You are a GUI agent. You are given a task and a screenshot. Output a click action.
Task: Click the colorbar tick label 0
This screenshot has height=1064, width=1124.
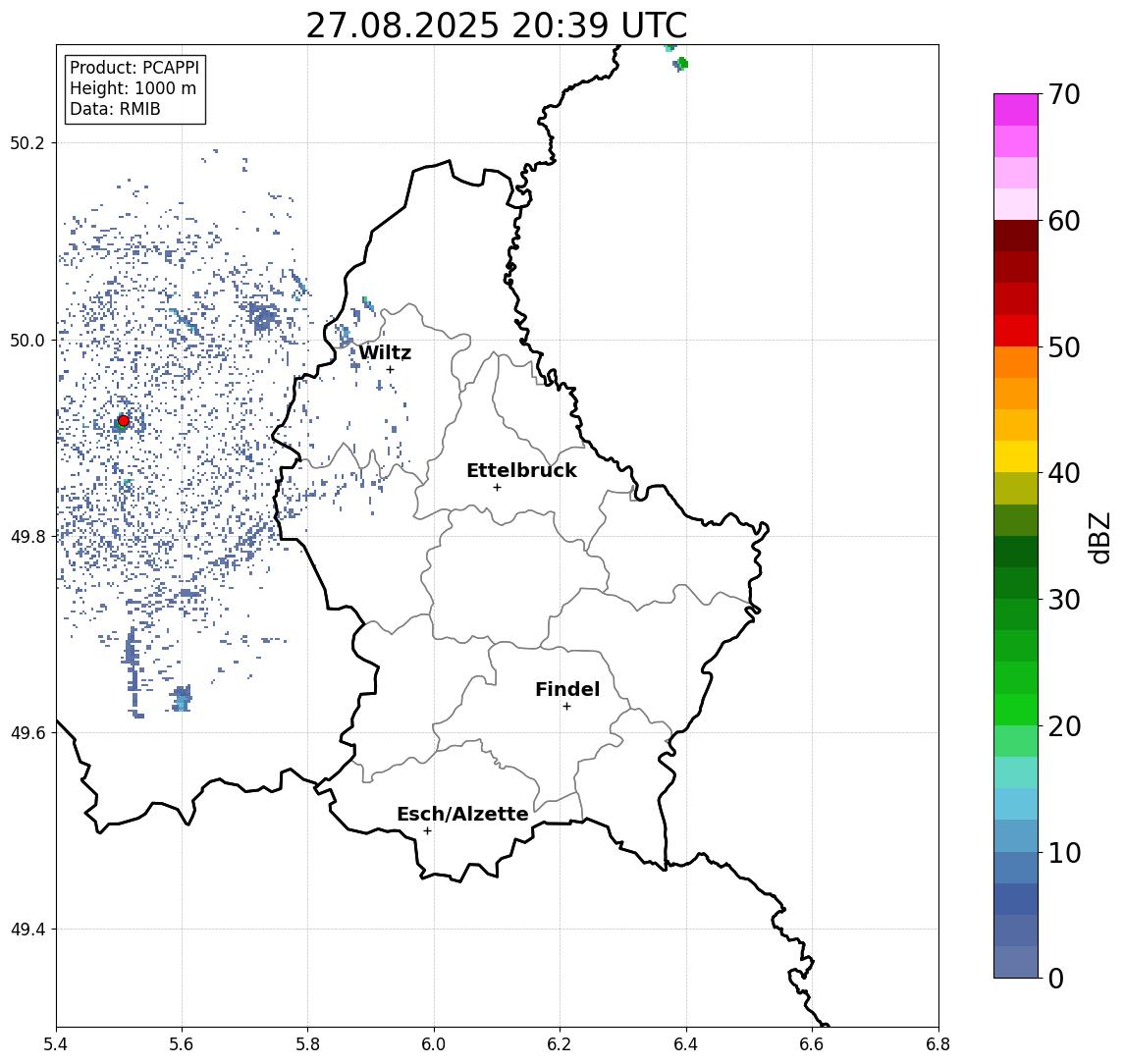click(1056, 978)
